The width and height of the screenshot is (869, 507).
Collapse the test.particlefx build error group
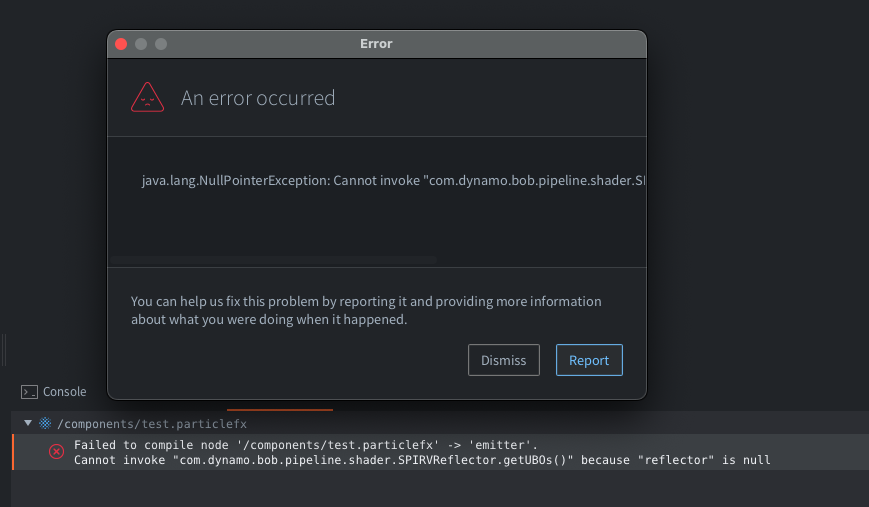click(28, 423)
